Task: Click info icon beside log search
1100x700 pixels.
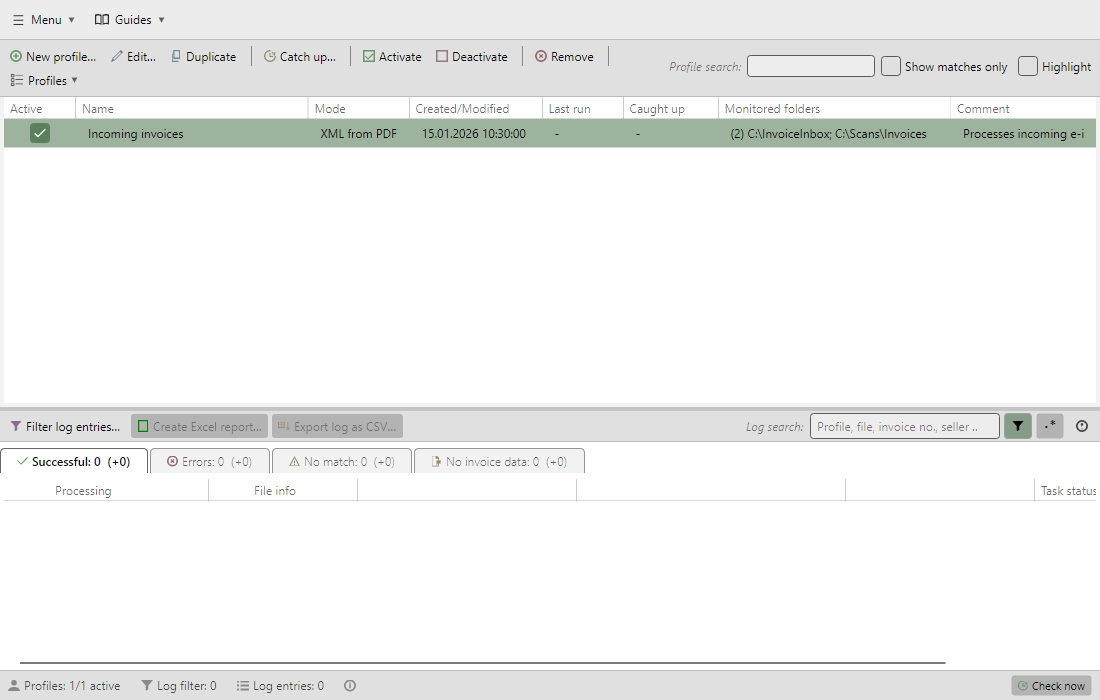Action: tap(1082, 426)
